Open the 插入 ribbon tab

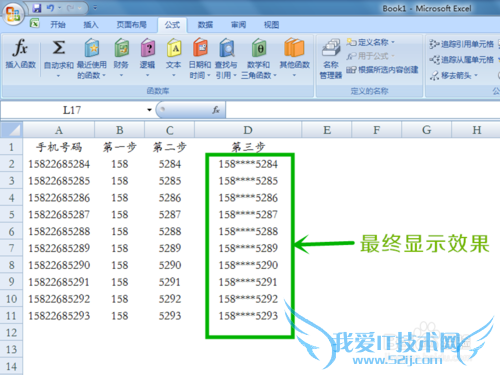point(91,25)
